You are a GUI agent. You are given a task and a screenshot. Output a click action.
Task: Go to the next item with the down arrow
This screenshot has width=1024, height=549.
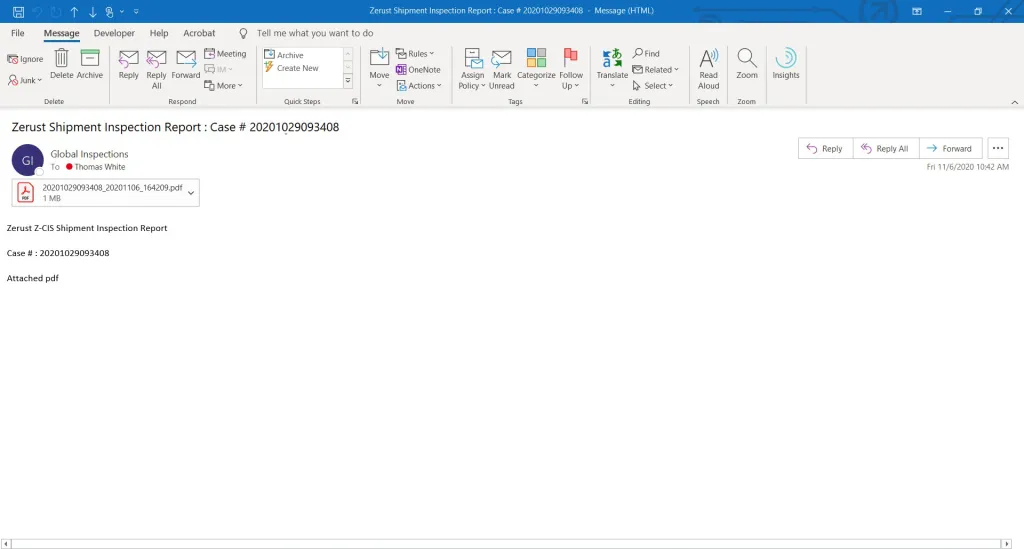93,11
